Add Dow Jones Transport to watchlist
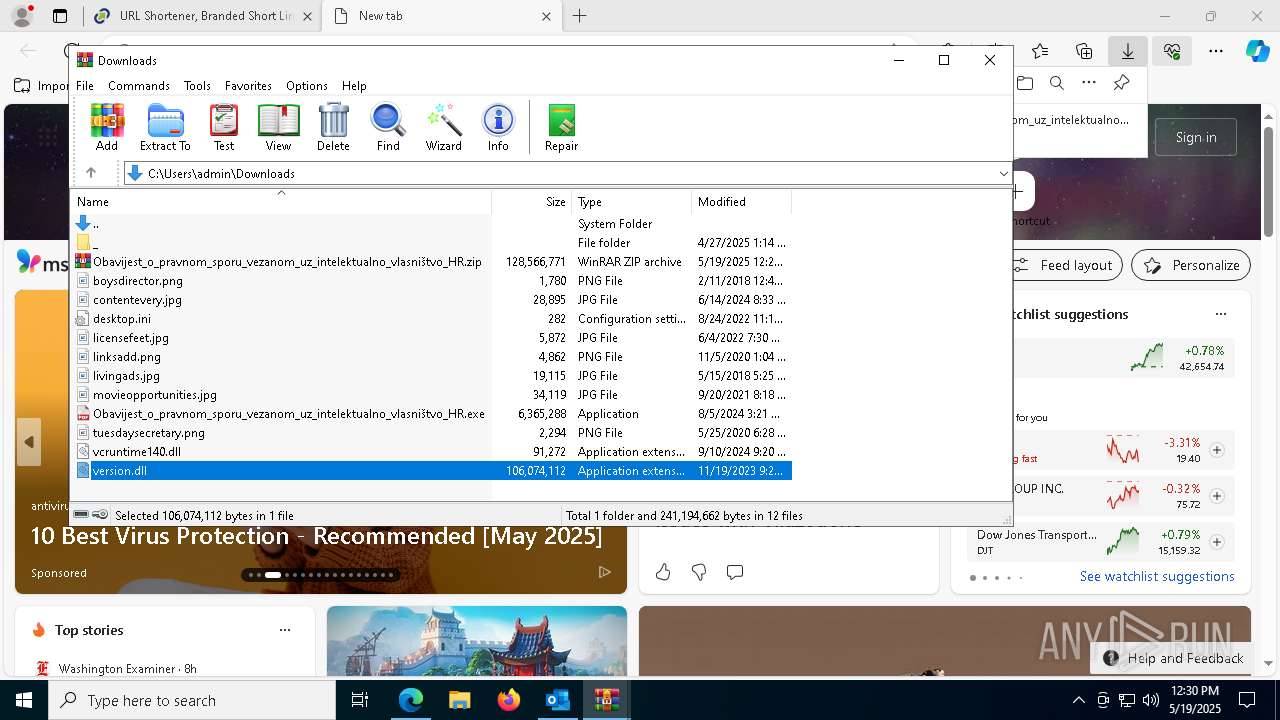This screenshot has width=1280, height=720. [x=1217, y=542]
